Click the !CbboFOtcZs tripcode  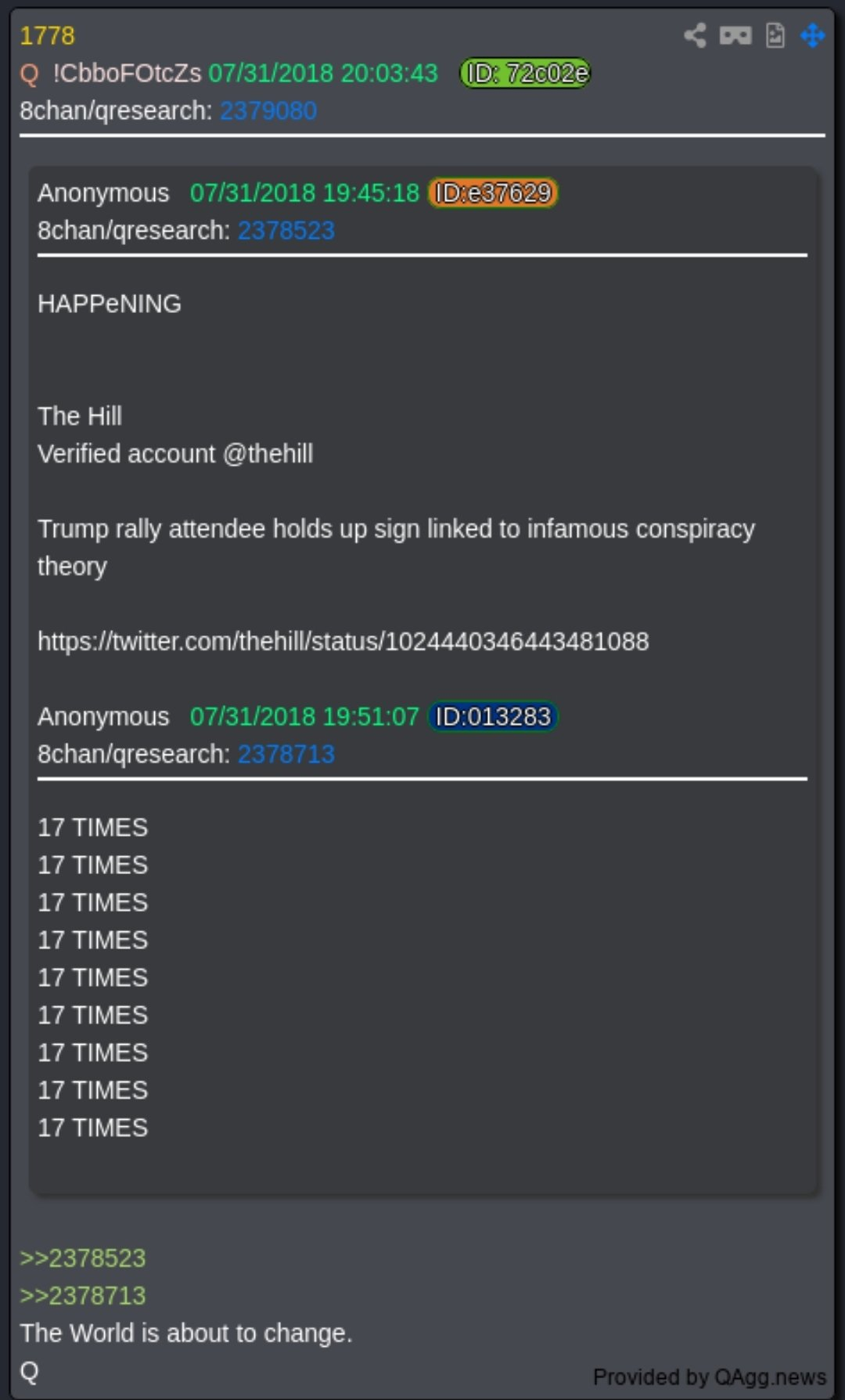pyautogui.click(x=127, y=74)
